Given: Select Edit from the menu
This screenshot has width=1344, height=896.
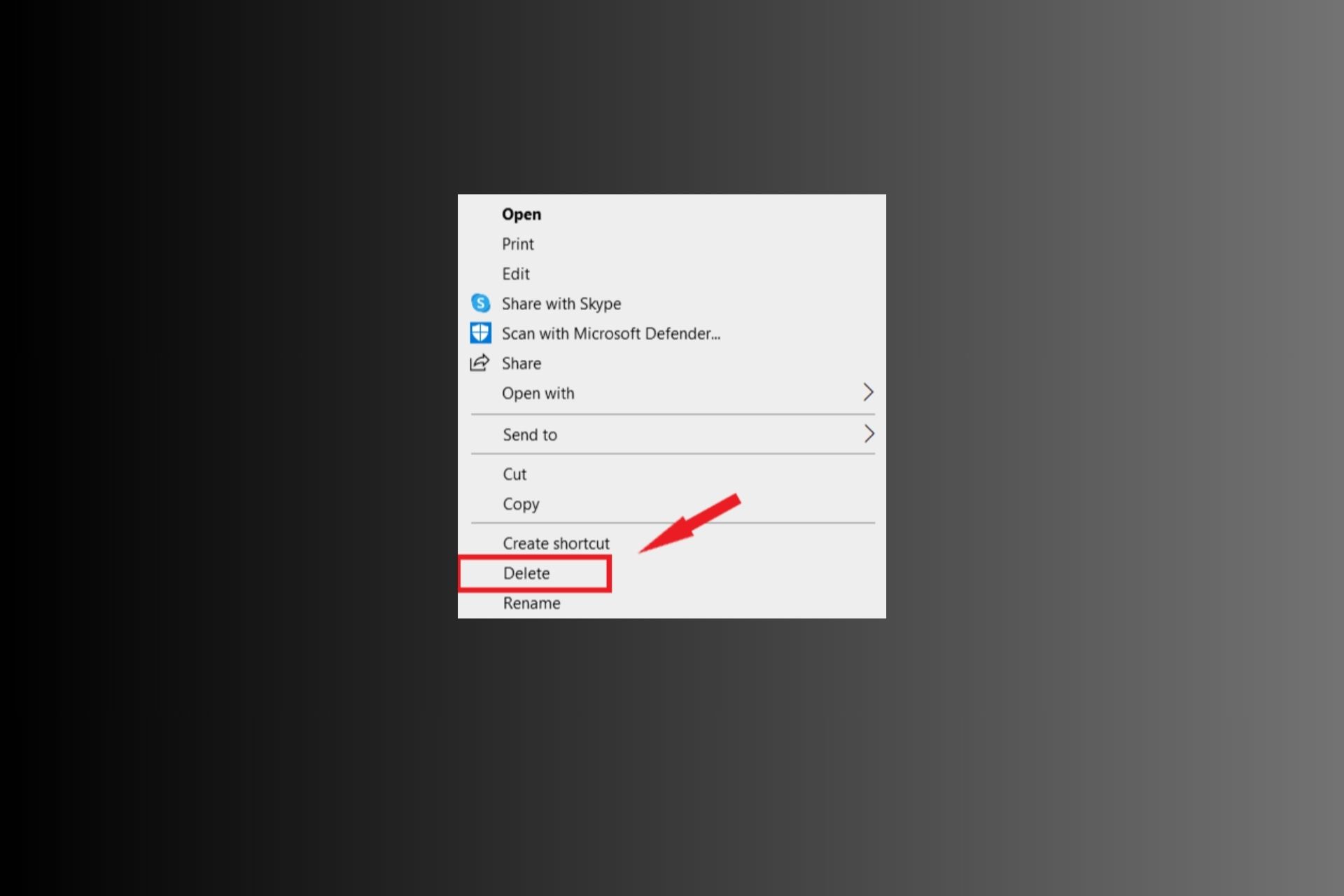Looking at the screenshot, I should pyautogui.click(x=516, y=274).
